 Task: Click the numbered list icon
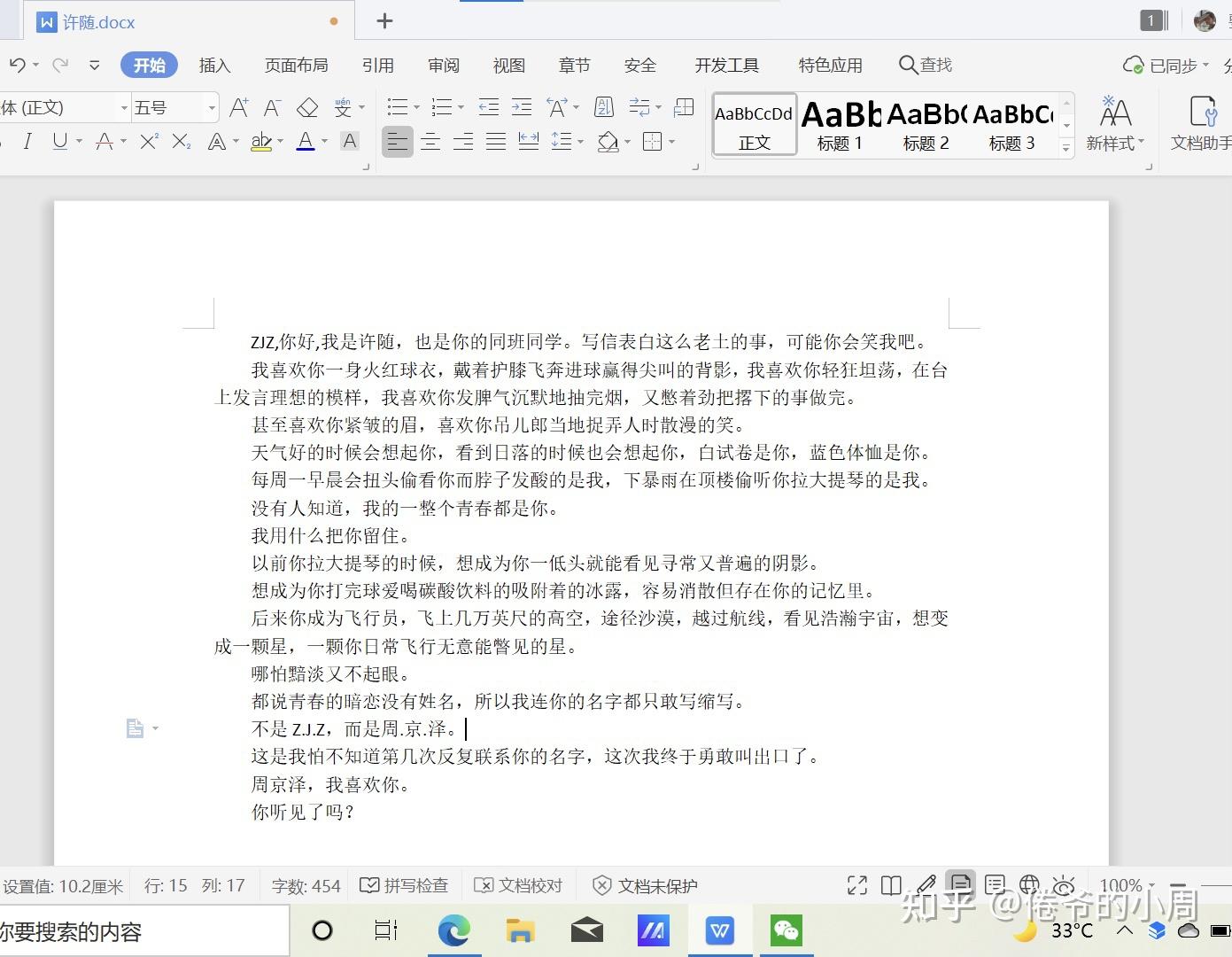pos(441,108)
